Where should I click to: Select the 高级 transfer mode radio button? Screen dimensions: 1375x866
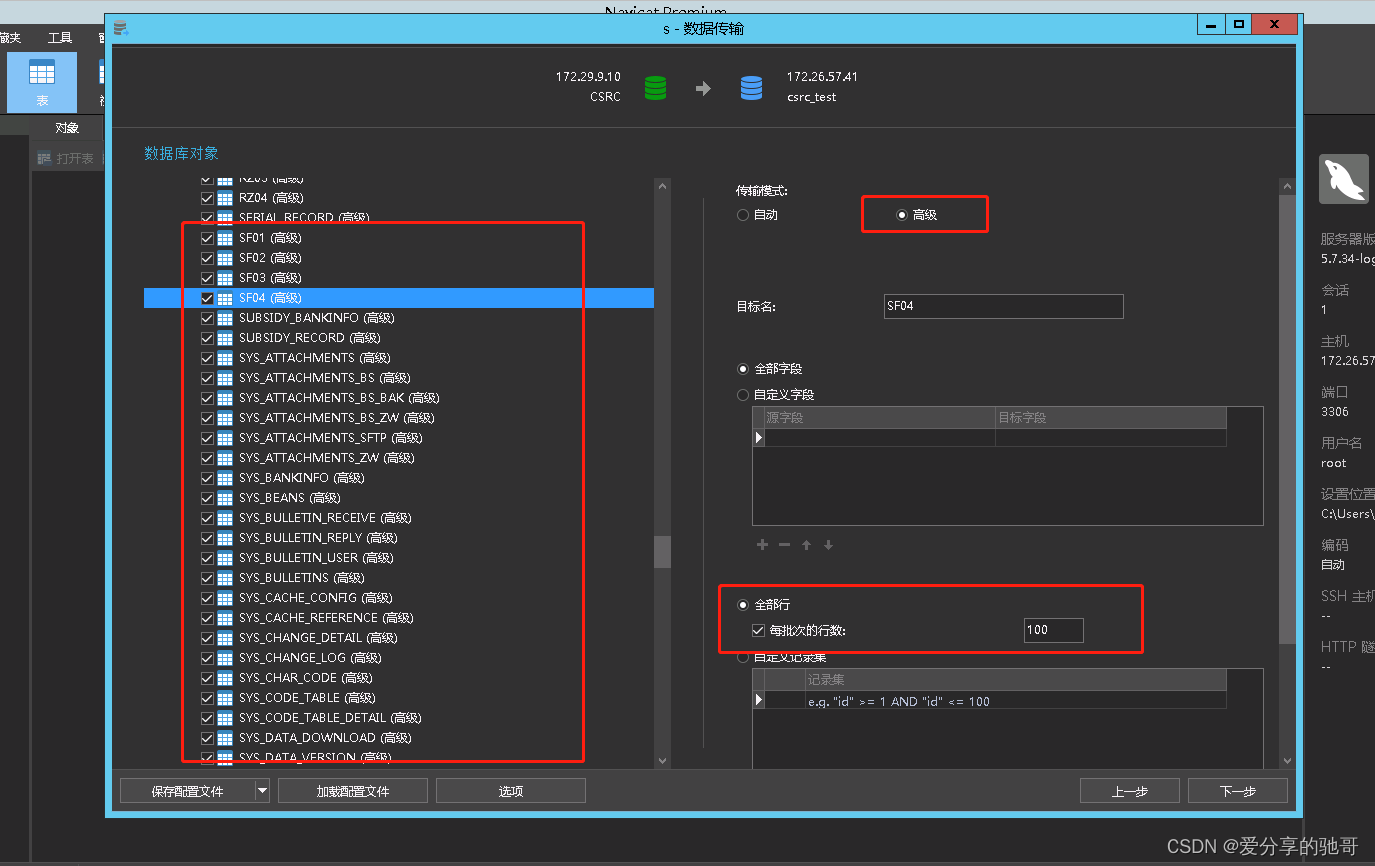pos(901,215)
